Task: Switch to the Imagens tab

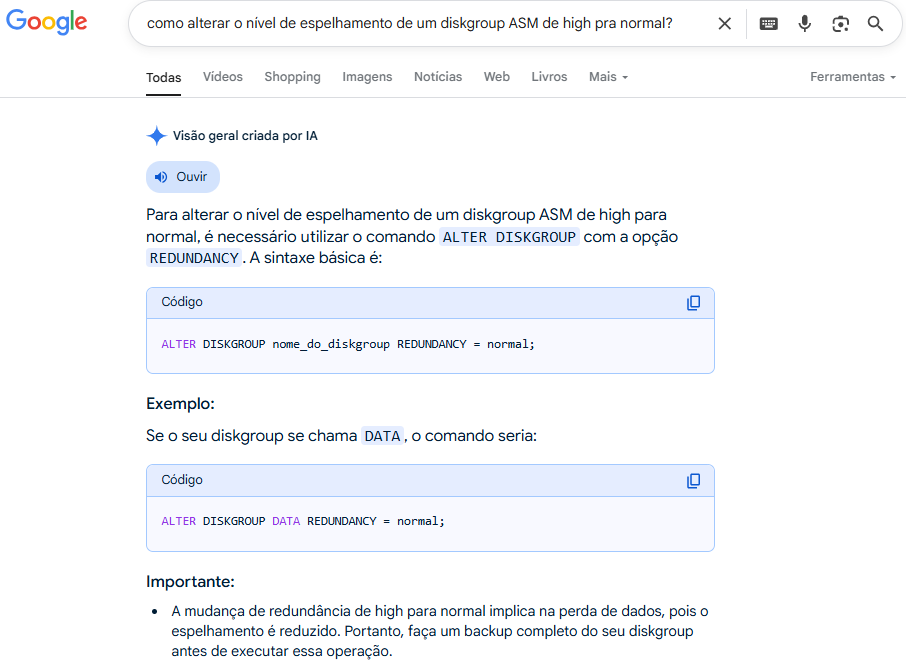Action: [367, 77]
